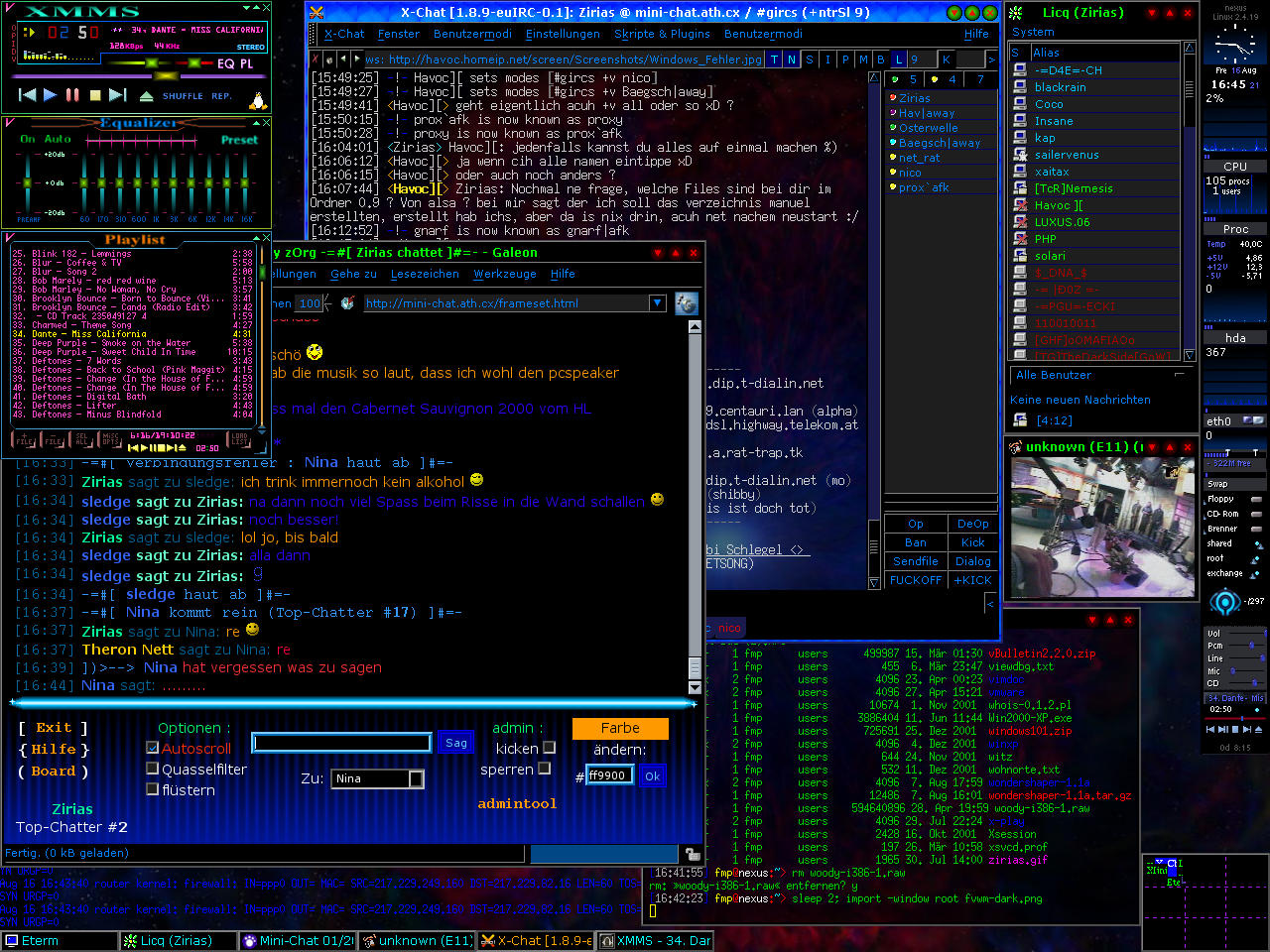Open the Hilfe menu in X-Chat
The image size is (1270, 952).
(x=976, y=34)
